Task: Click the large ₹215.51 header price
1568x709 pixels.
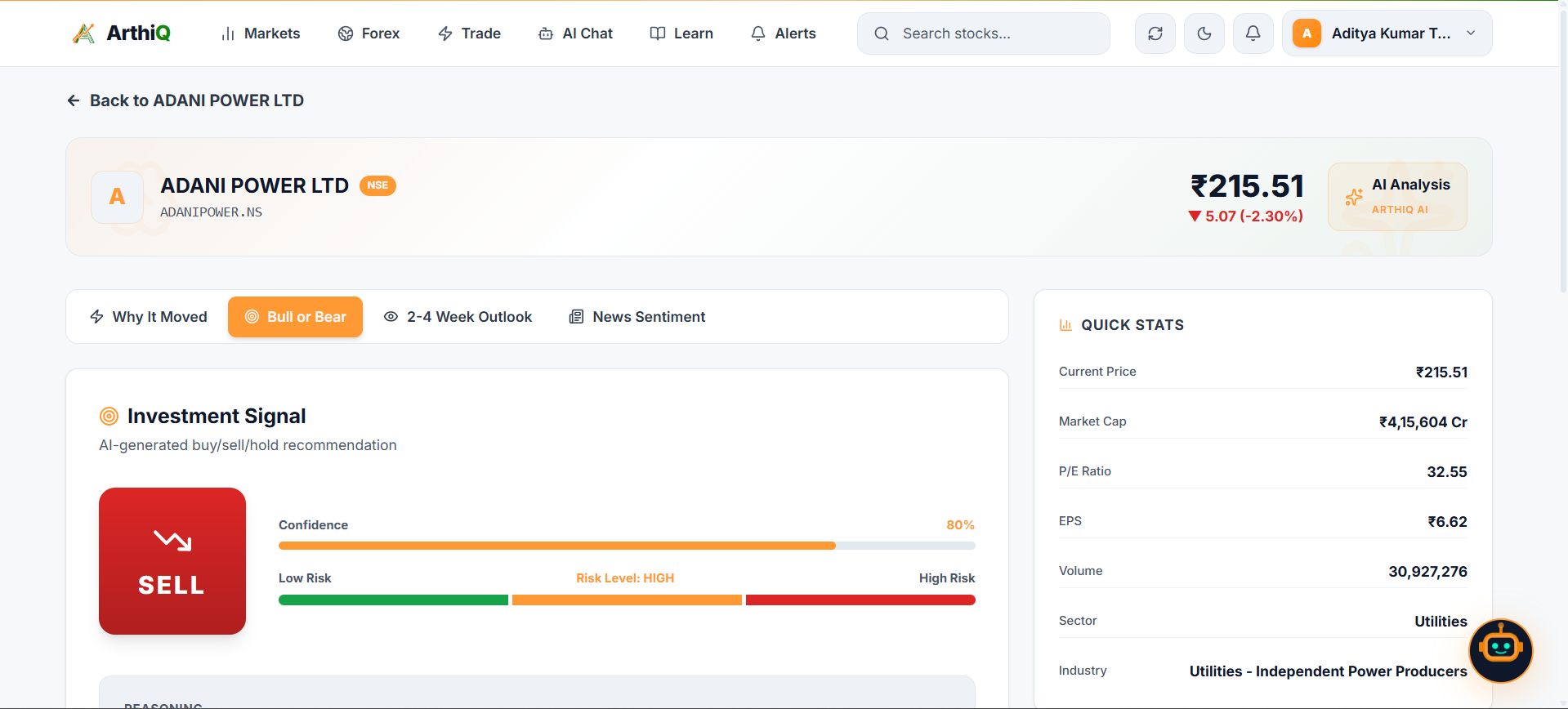Action: pyautogui.click(x=1247, y=186)
